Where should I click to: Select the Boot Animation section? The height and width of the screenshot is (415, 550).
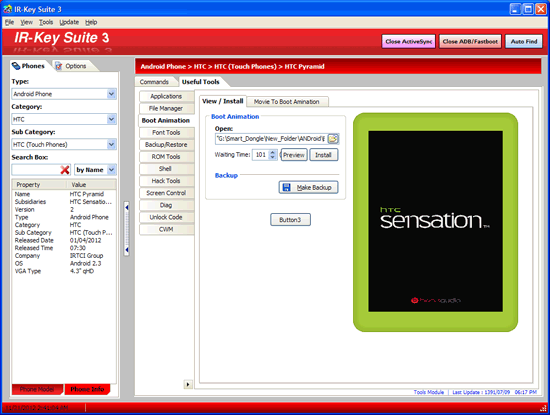click(x=166, y=120)
